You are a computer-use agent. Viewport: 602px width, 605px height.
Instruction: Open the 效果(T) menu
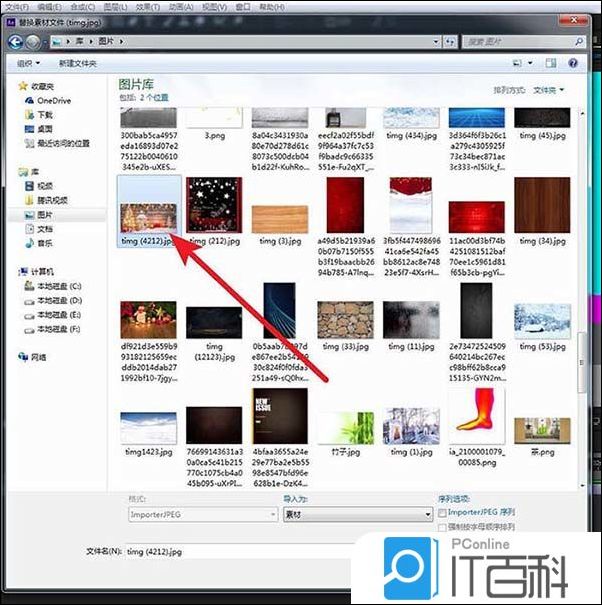click(148, 7)
